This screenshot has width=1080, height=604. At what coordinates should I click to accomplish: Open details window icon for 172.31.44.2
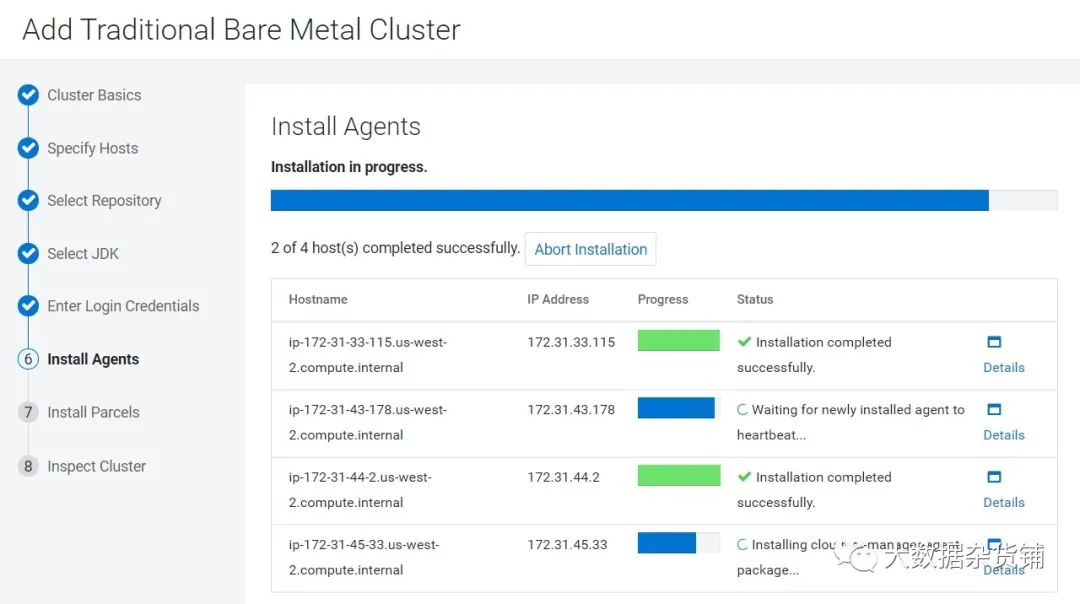[x=994, y=477]
